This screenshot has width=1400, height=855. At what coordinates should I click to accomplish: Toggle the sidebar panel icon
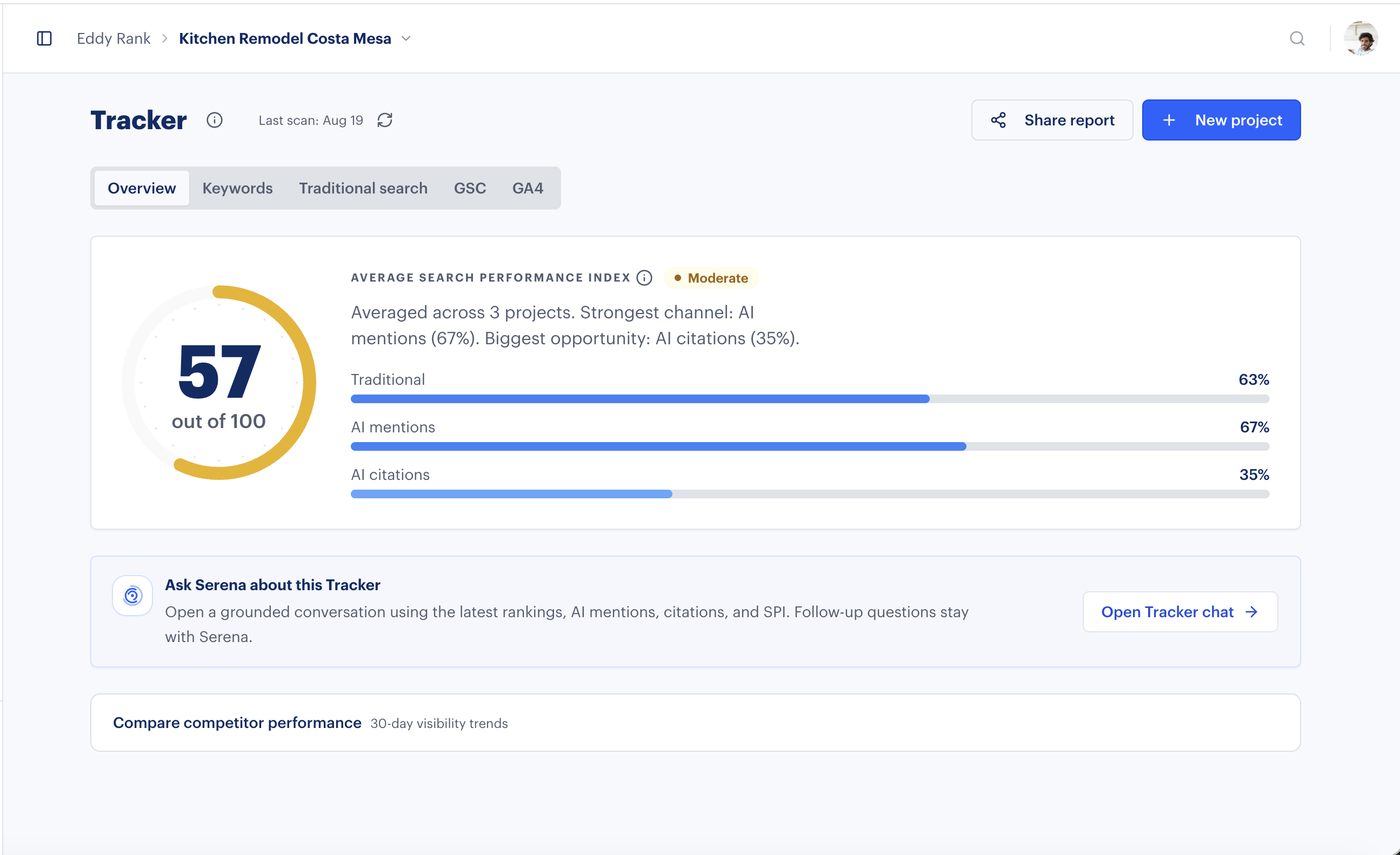pyautogui.click(x=44, y=38)
